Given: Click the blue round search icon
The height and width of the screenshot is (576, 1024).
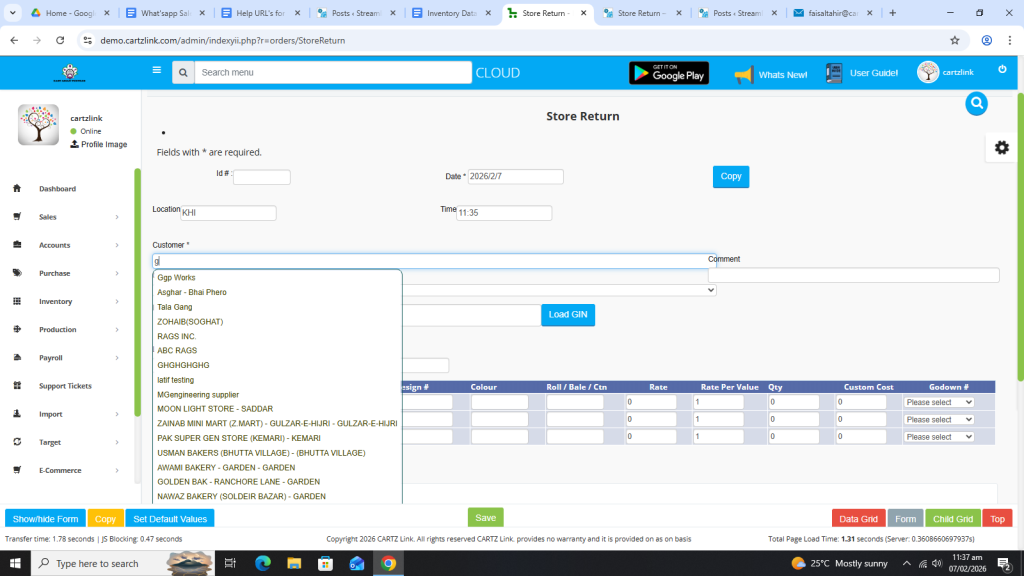Looking at the screenshot, I should (x=977, y=103).
